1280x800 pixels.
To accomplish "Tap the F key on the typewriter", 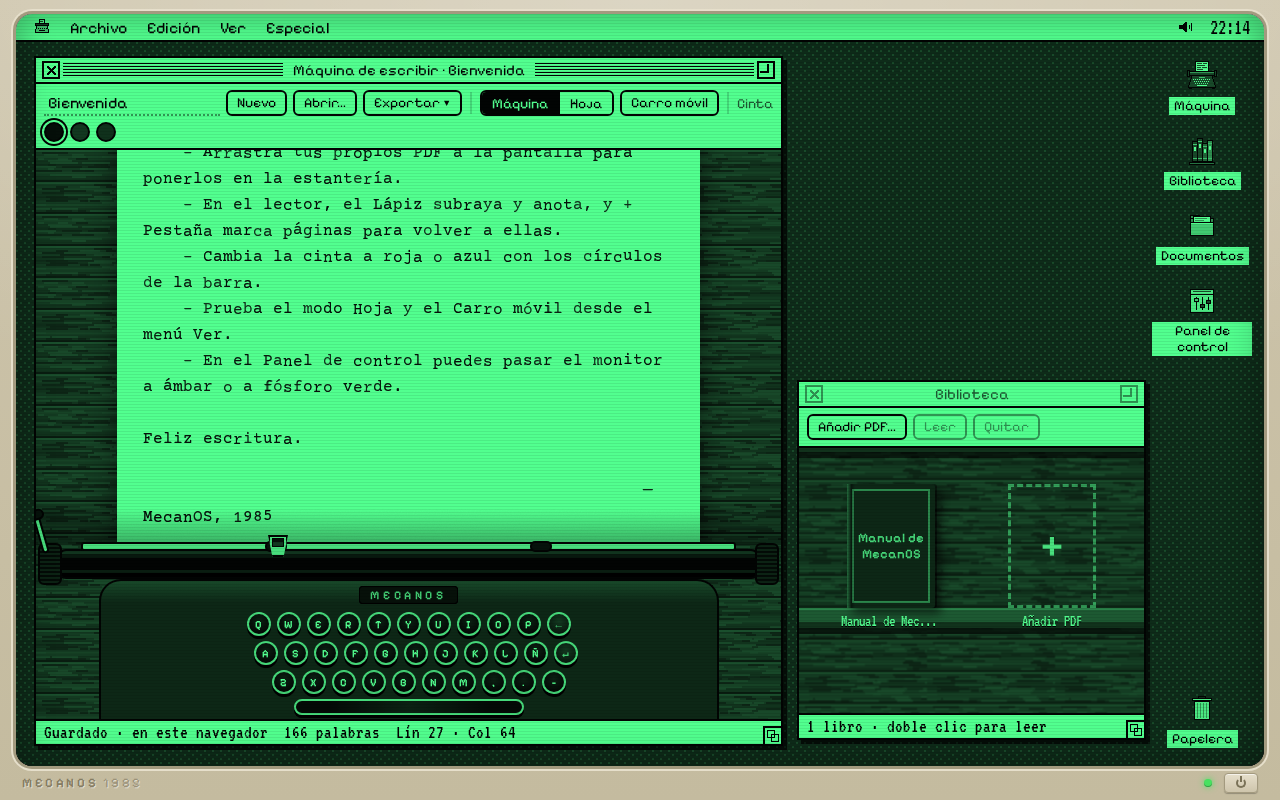I will (356, 653).
